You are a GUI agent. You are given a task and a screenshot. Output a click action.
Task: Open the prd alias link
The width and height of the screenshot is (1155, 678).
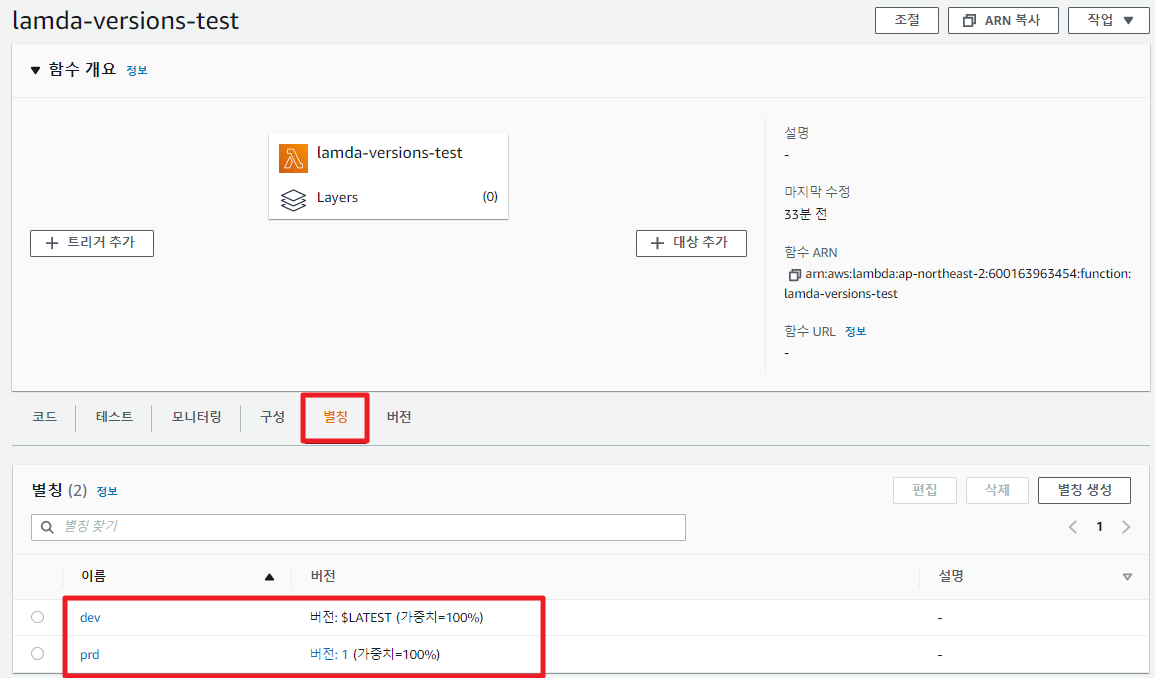[89, 654]
